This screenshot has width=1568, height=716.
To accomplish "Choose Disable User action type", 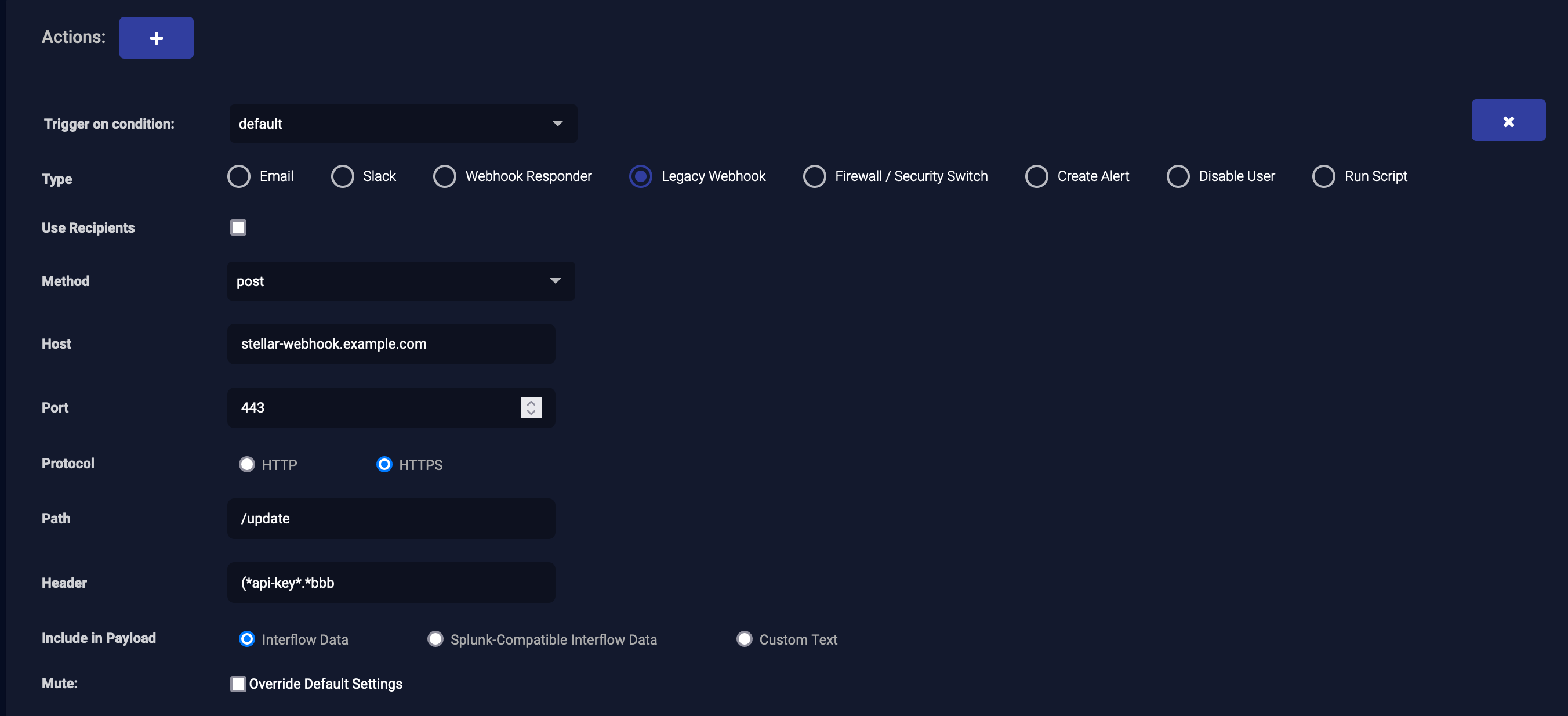I will (1177, 176).
